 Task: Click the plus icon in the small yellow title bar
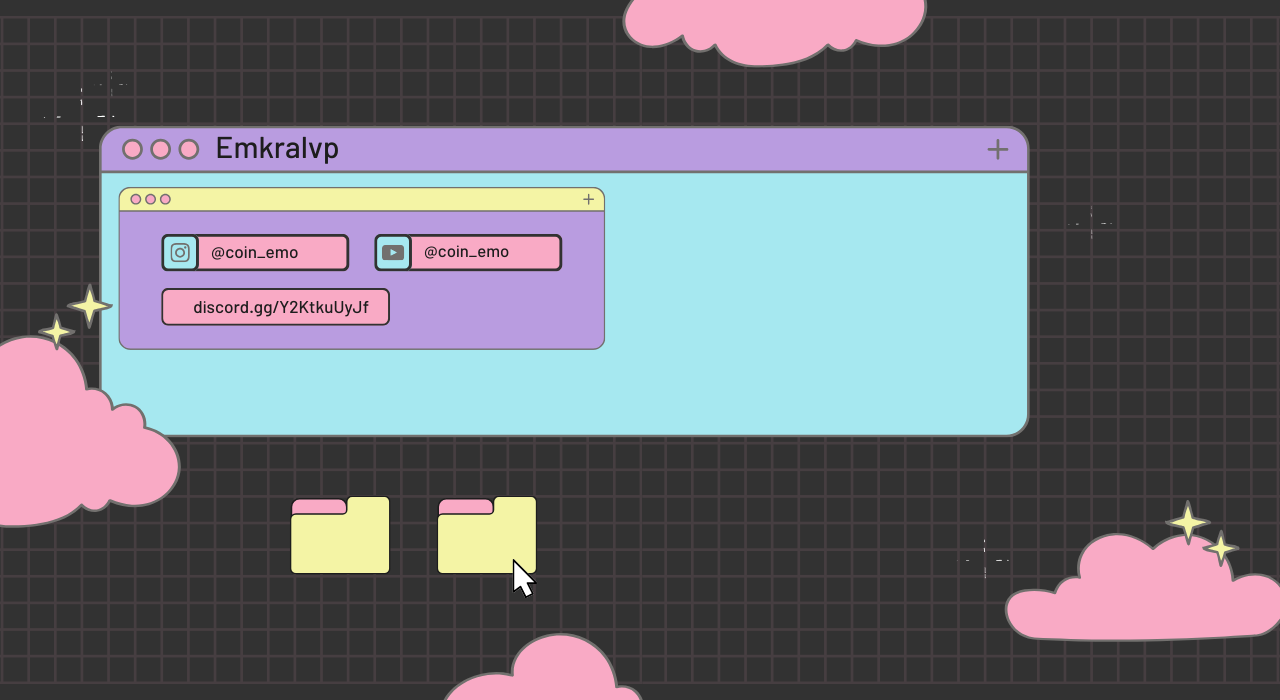click(x=588, y=200)
